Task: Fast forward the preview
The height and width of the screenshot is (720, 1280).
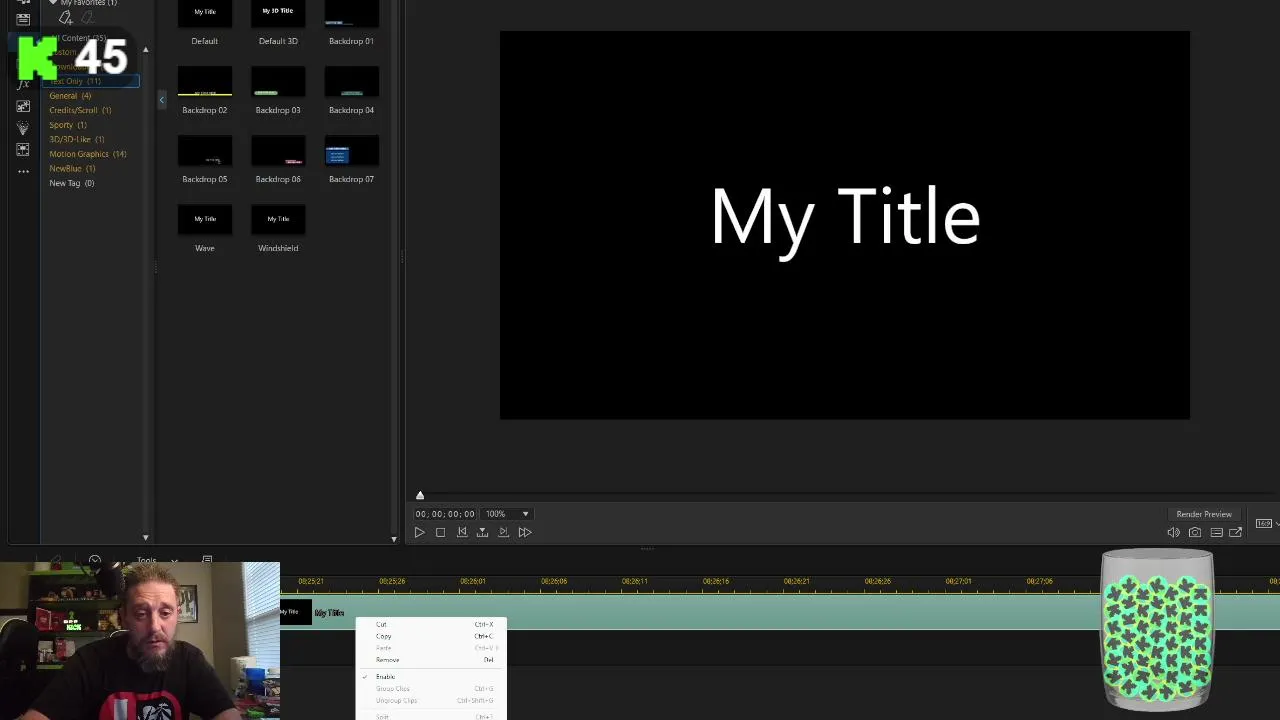Action: (x=525, y=532)
